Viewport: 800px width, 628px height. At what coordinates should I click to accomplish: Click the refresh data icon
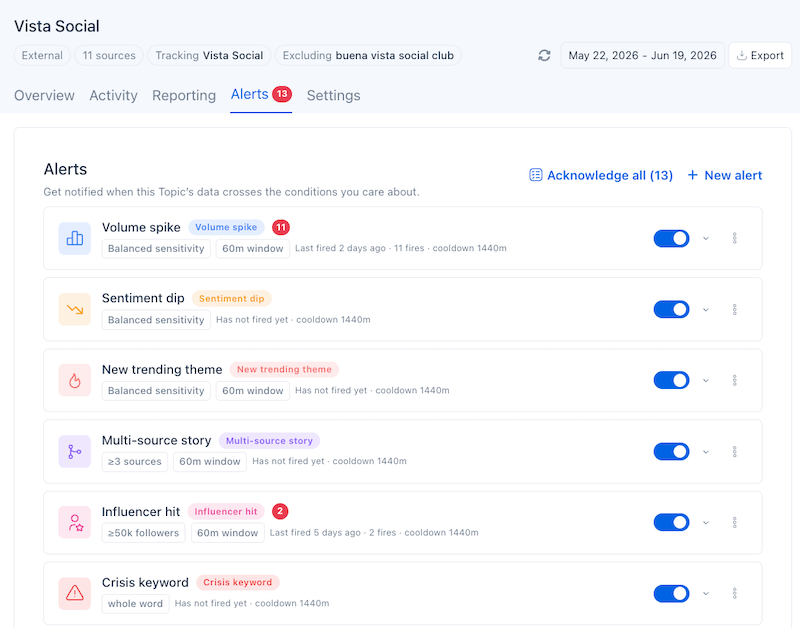(544, 55)
